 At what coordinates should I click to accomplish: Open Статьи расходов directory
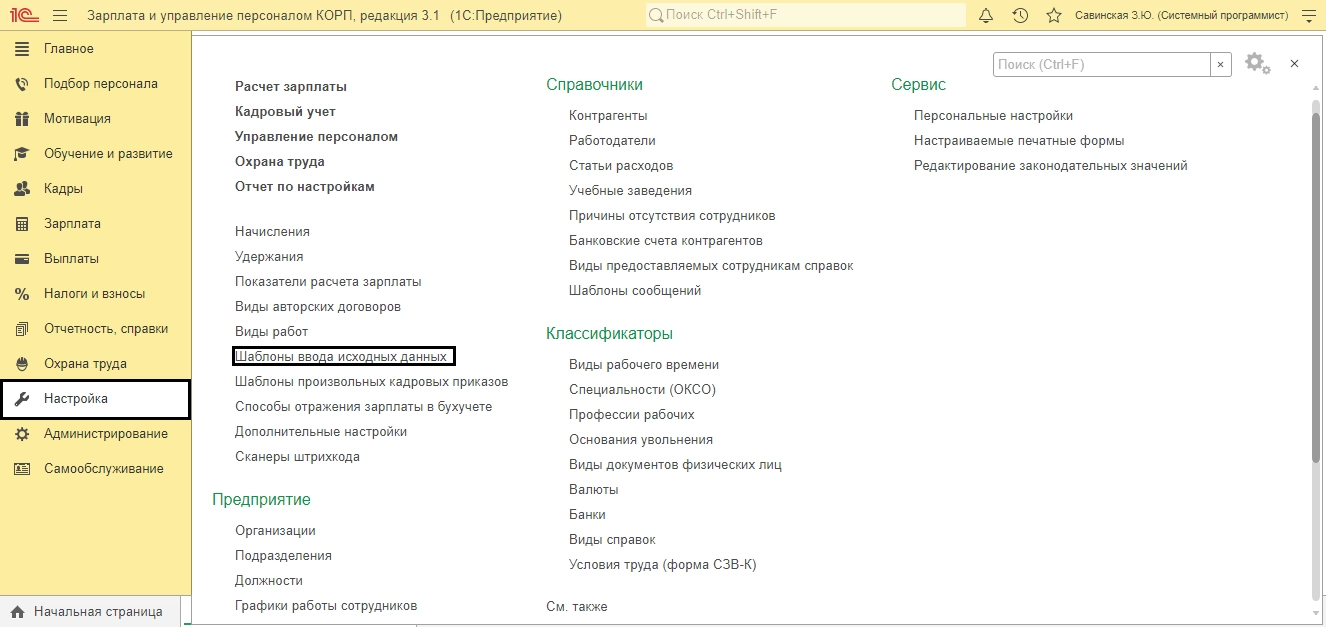pyautogui.click(x=621, y=166)
